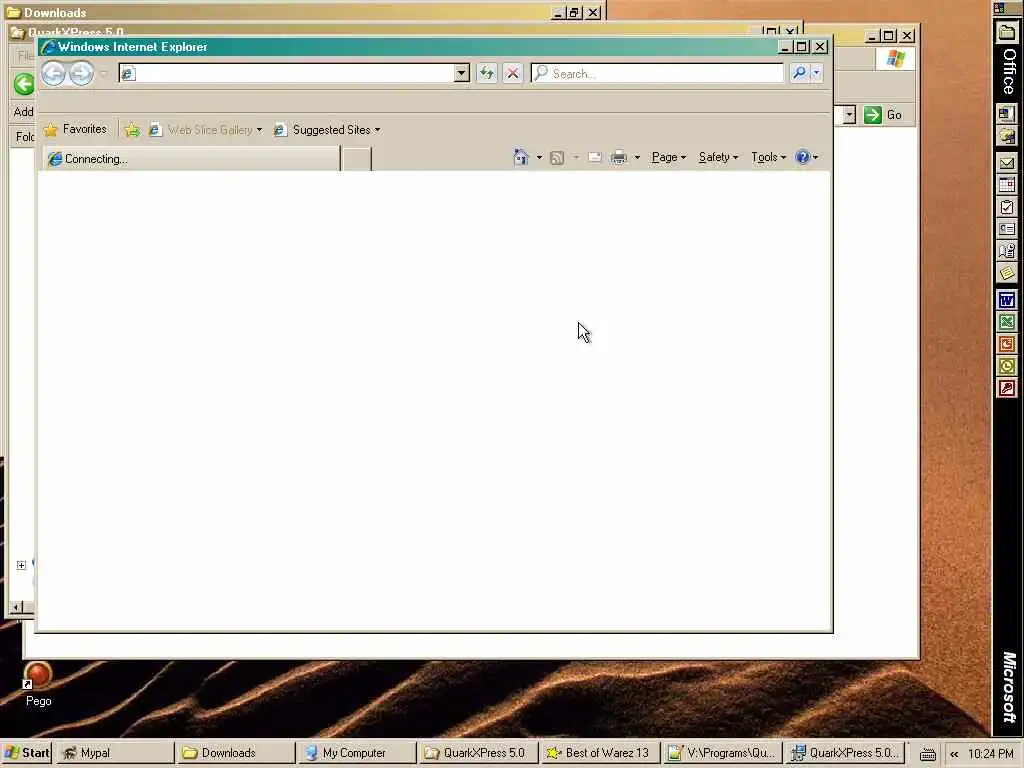Select the Connecting... tab
Screen dimensions: 1024x768
pos(191,159)
